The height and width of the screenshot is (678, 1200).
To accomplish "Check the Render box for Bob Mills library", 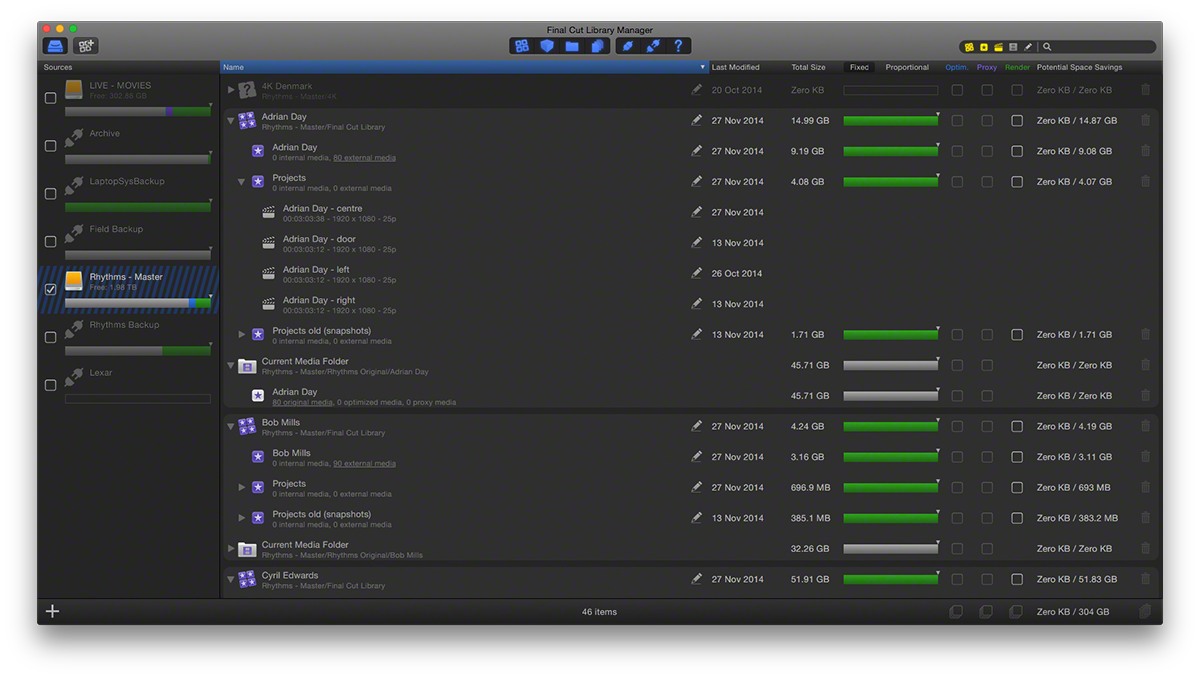I will point(1017,426).
